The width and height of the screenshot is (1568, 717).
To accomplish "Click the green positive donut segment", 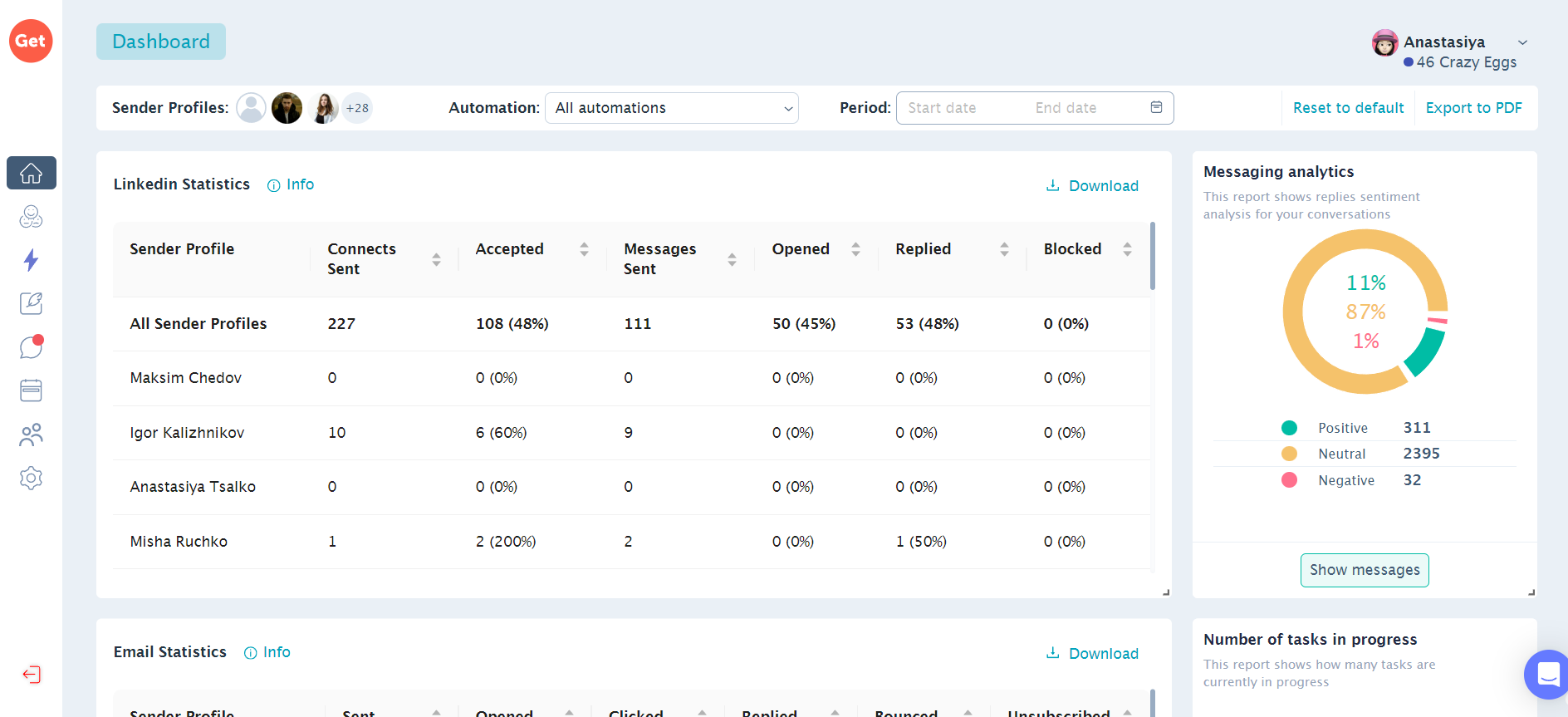I will pyautogui.click(x=1427, y=352).
